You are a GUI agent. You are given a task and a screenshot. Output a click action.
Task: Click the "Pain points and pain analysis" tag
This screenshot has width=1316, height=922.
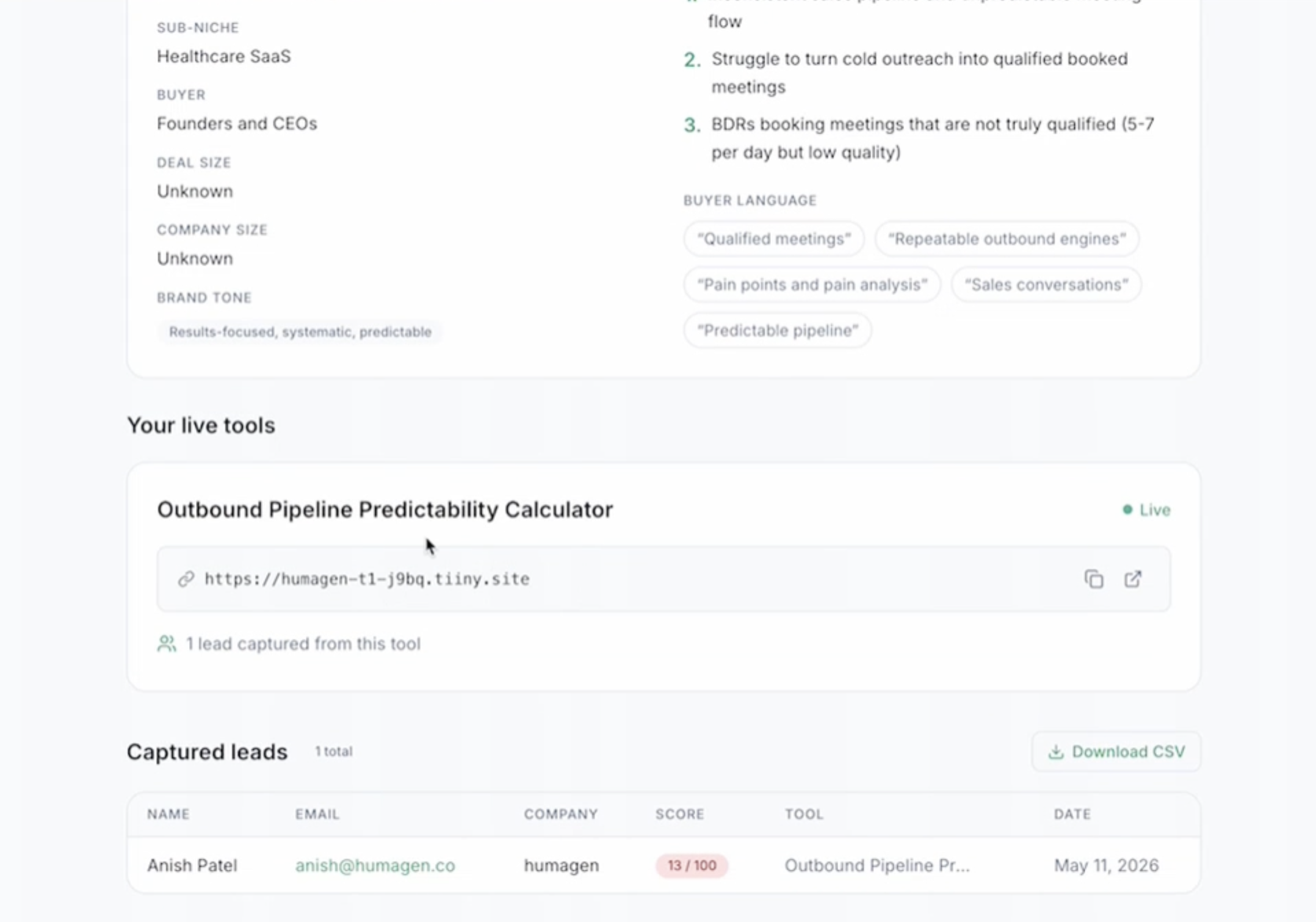[x=812, y=284]
